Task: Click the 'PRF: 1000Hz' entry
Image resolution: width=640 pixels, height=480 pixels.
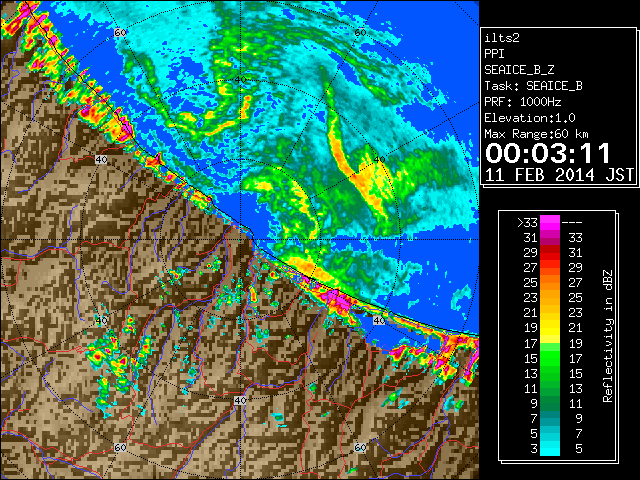Action: pyautogui.click(x=523, y=102)
